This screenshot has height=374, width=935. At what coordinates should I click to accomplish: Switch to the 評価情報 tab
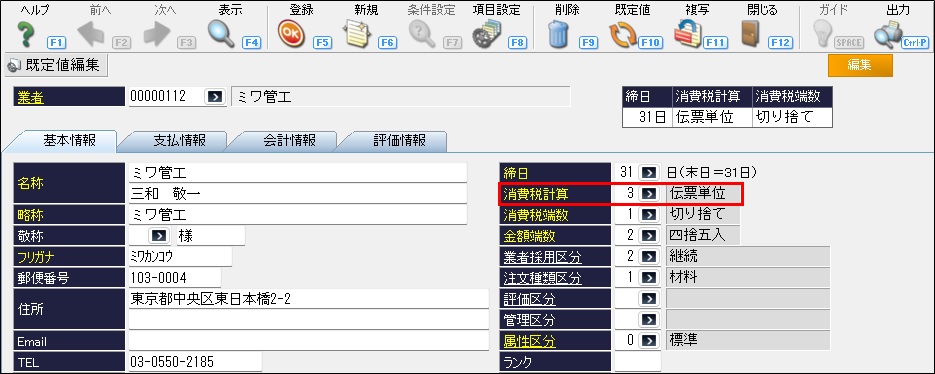[x=400, y=140]
